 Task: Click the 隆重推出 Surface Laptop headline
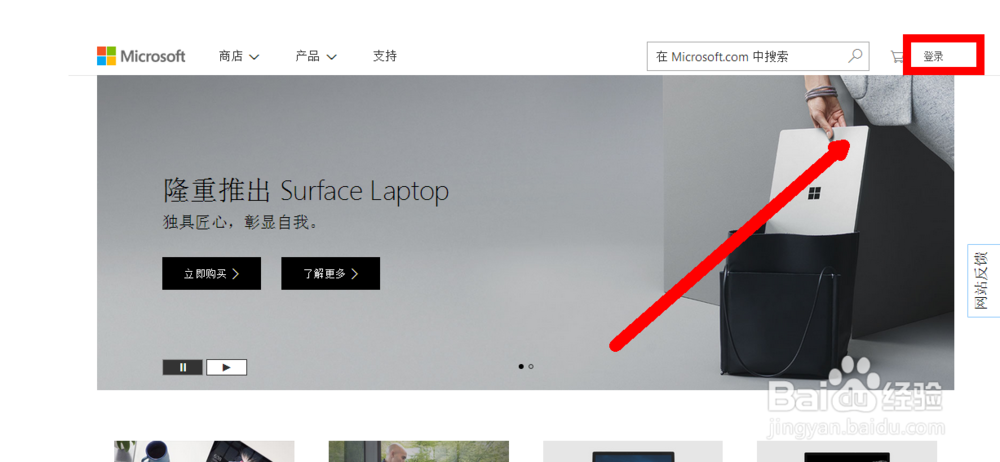305,191
